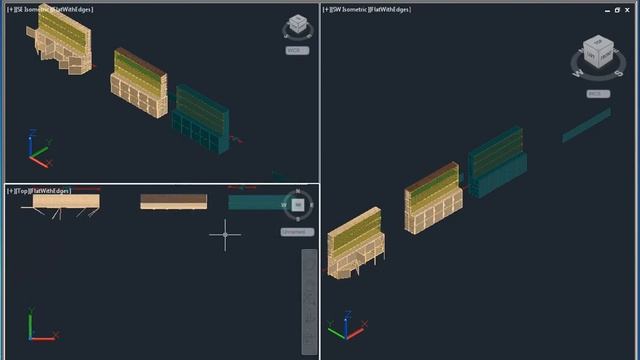
Task: Click the S compass letter in the SW Isometric viewport
Action: 619,73
